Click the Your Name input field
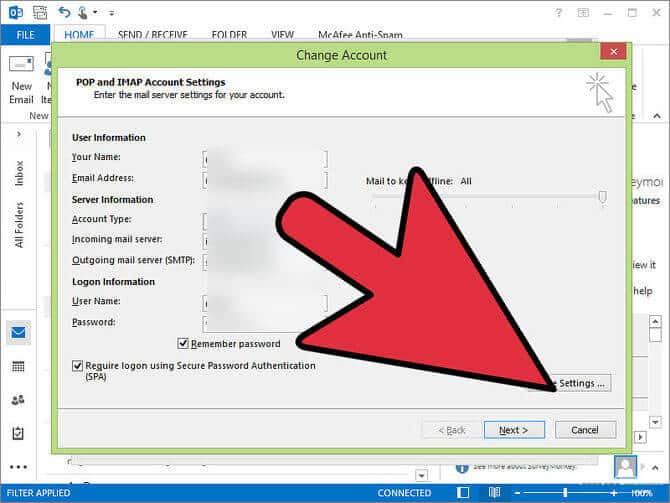The image size is (670, 503). coord(265,158)
